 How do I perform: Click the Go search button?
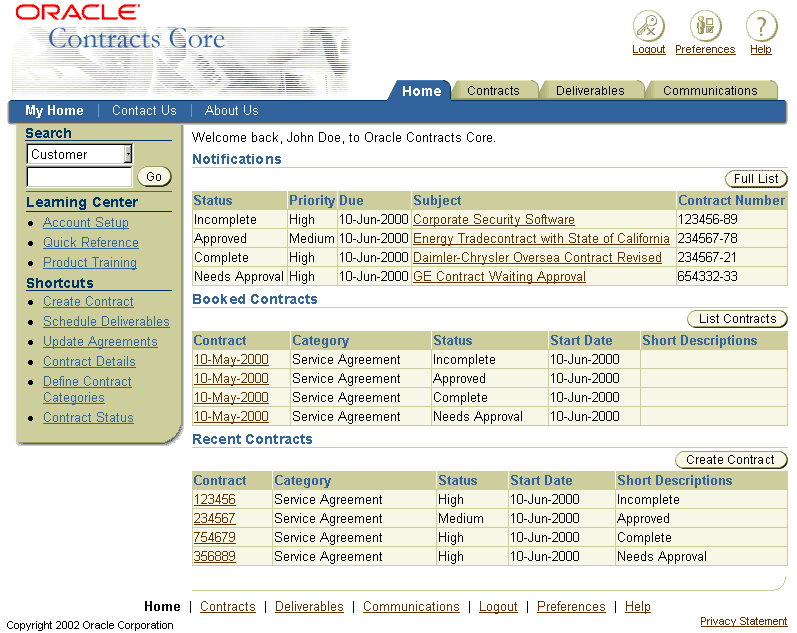pyautogui.click(x=154, y=177)
